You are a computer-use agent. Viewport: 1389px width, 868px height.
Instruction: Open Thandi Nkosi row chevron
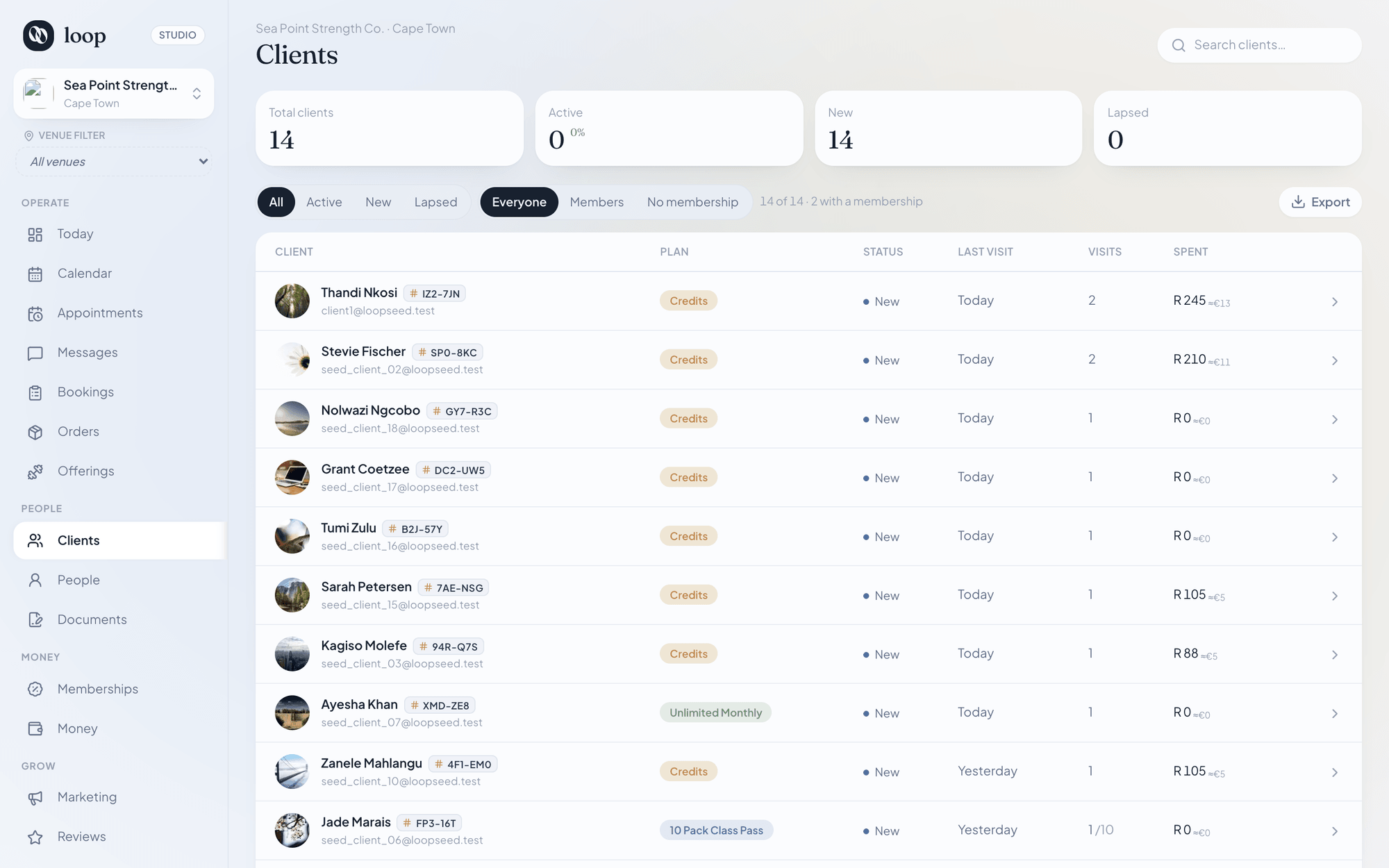click(x=1335, y=302)
